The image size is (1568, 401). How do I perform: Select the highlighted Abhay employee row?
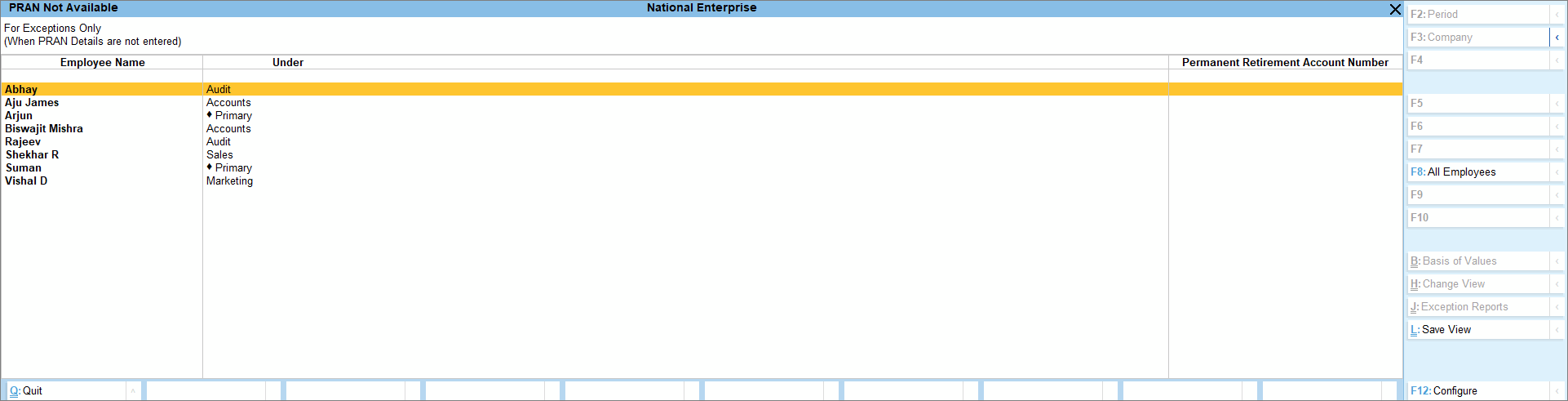[21, 90]
